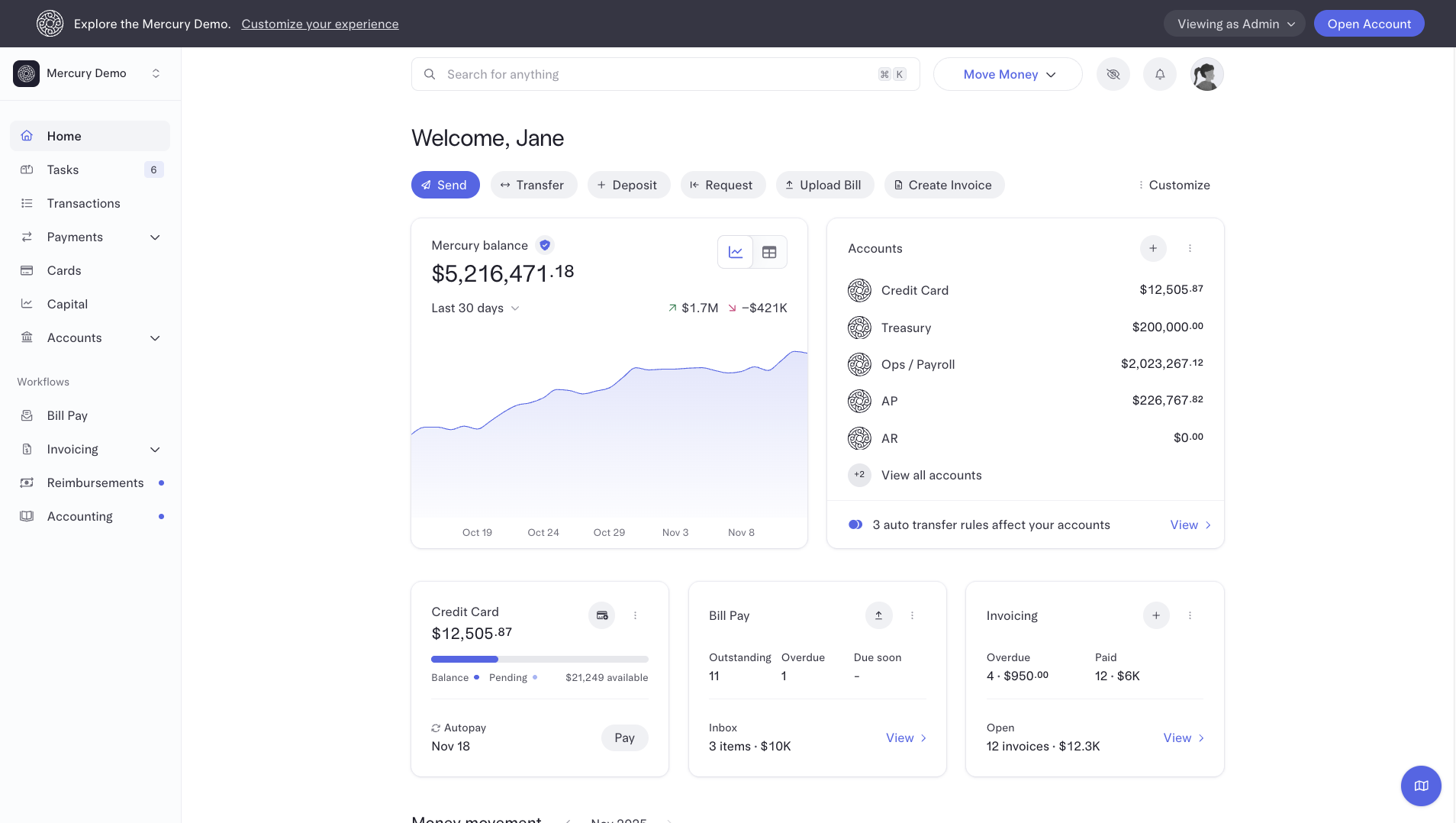This screenshot has height=823, width=1456.
Task: Go to Home in the sidebar
Action: pos(90,136)
